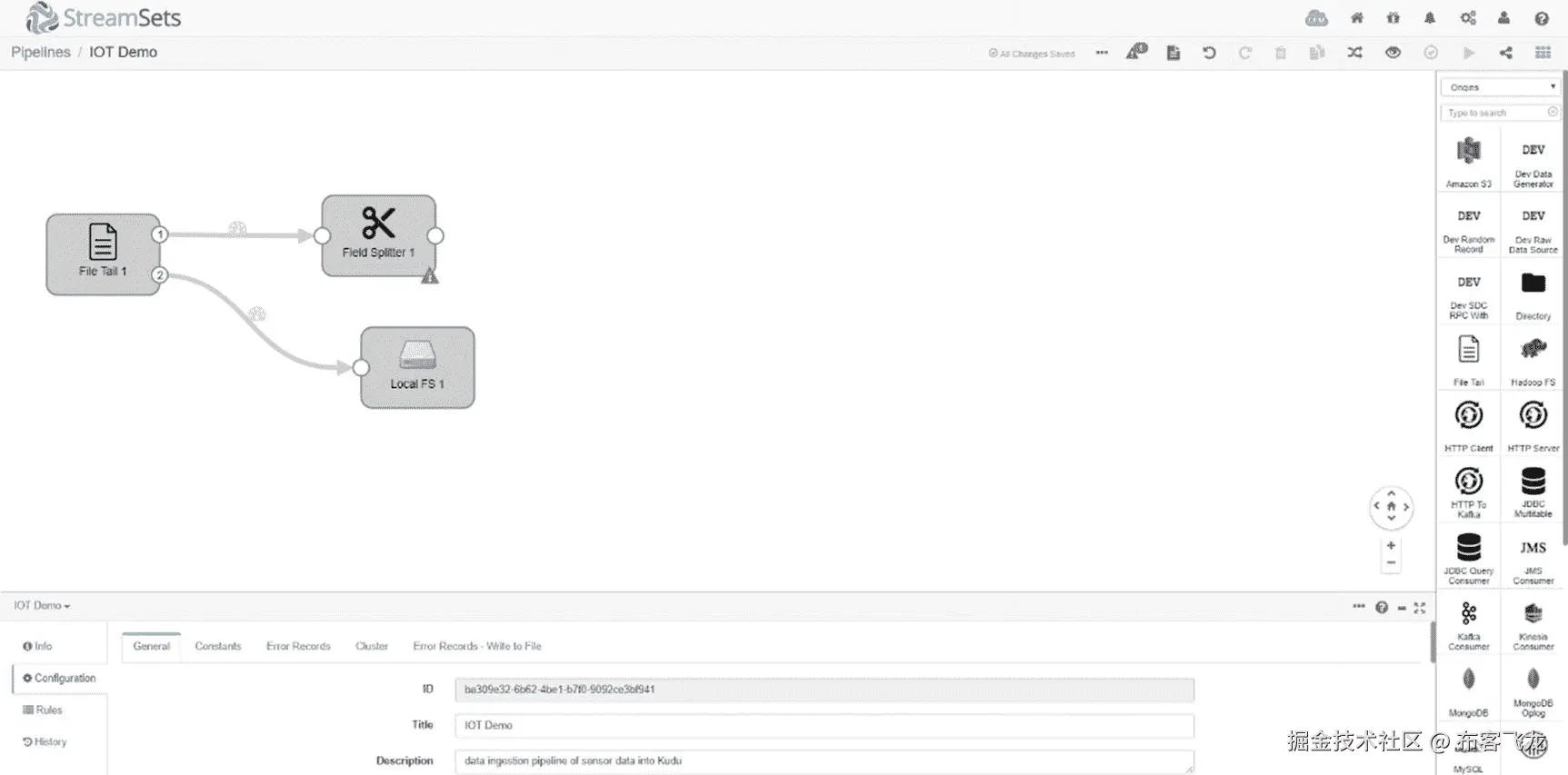The width and height of the screenshot is (1568, 775).
Task: Open detail pane help icon
Action: pos(1382,607)
